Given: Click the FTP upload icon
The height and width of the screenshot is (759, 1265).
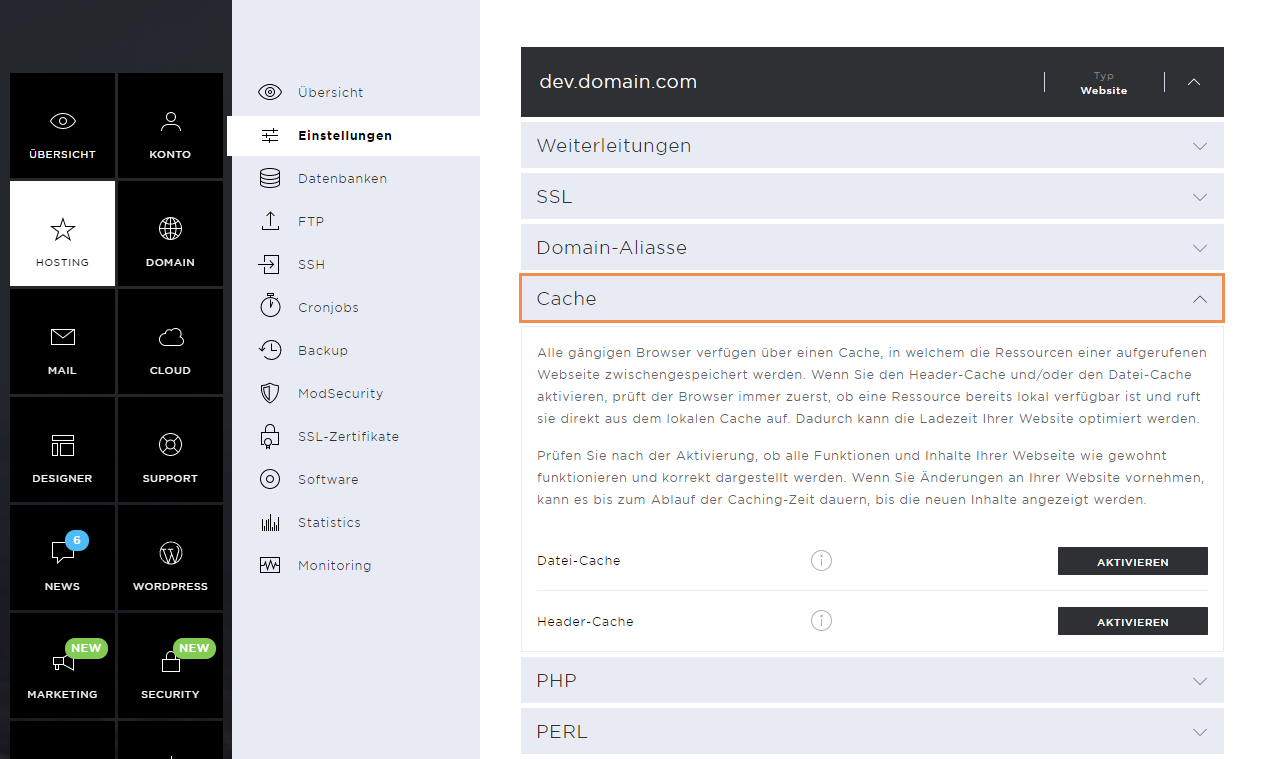Looking at the screenshot, I should pos(270,221).
